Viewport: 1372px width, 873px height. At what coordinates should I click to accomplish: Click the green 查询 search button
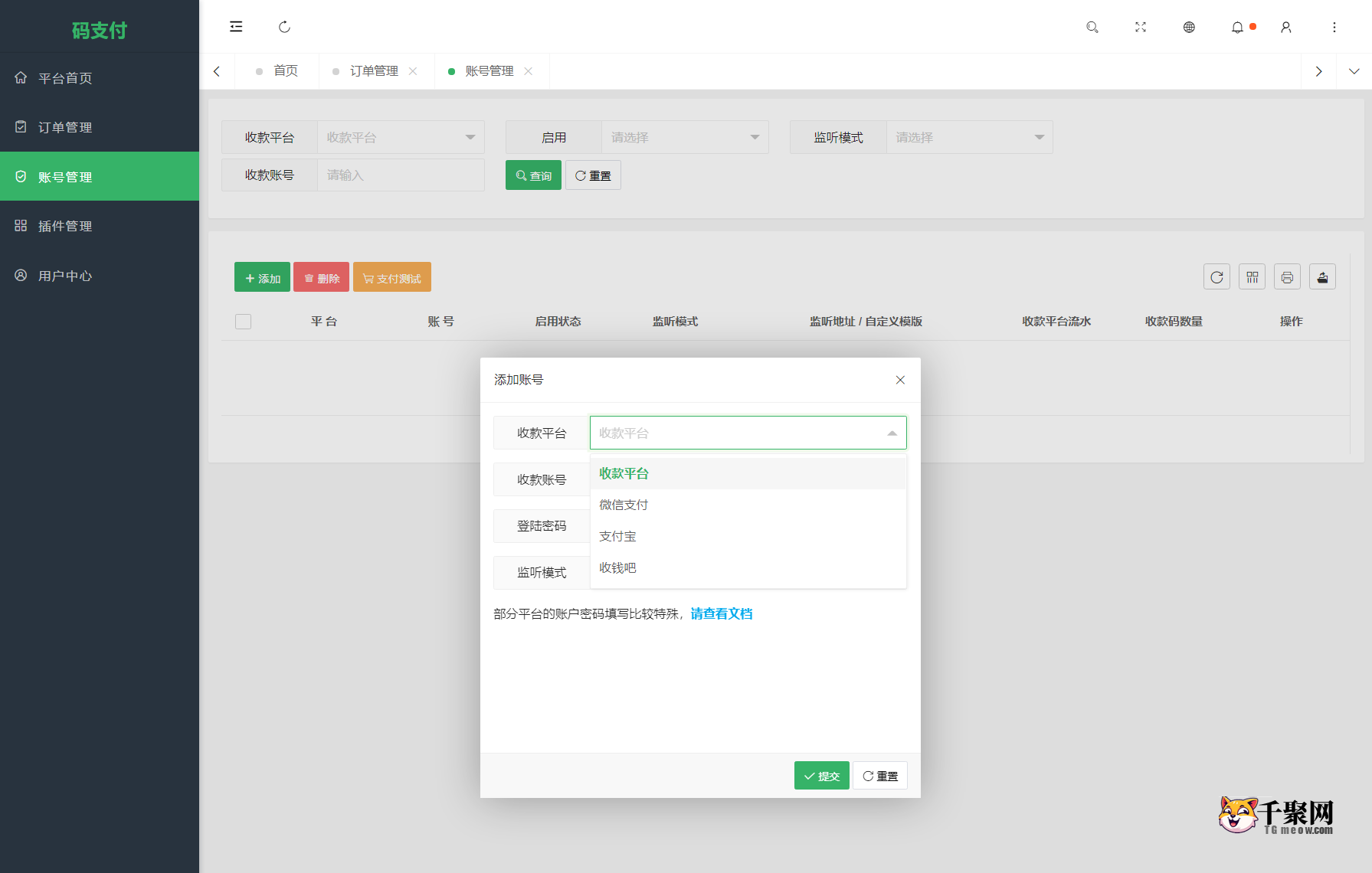(x=533, y=175)
